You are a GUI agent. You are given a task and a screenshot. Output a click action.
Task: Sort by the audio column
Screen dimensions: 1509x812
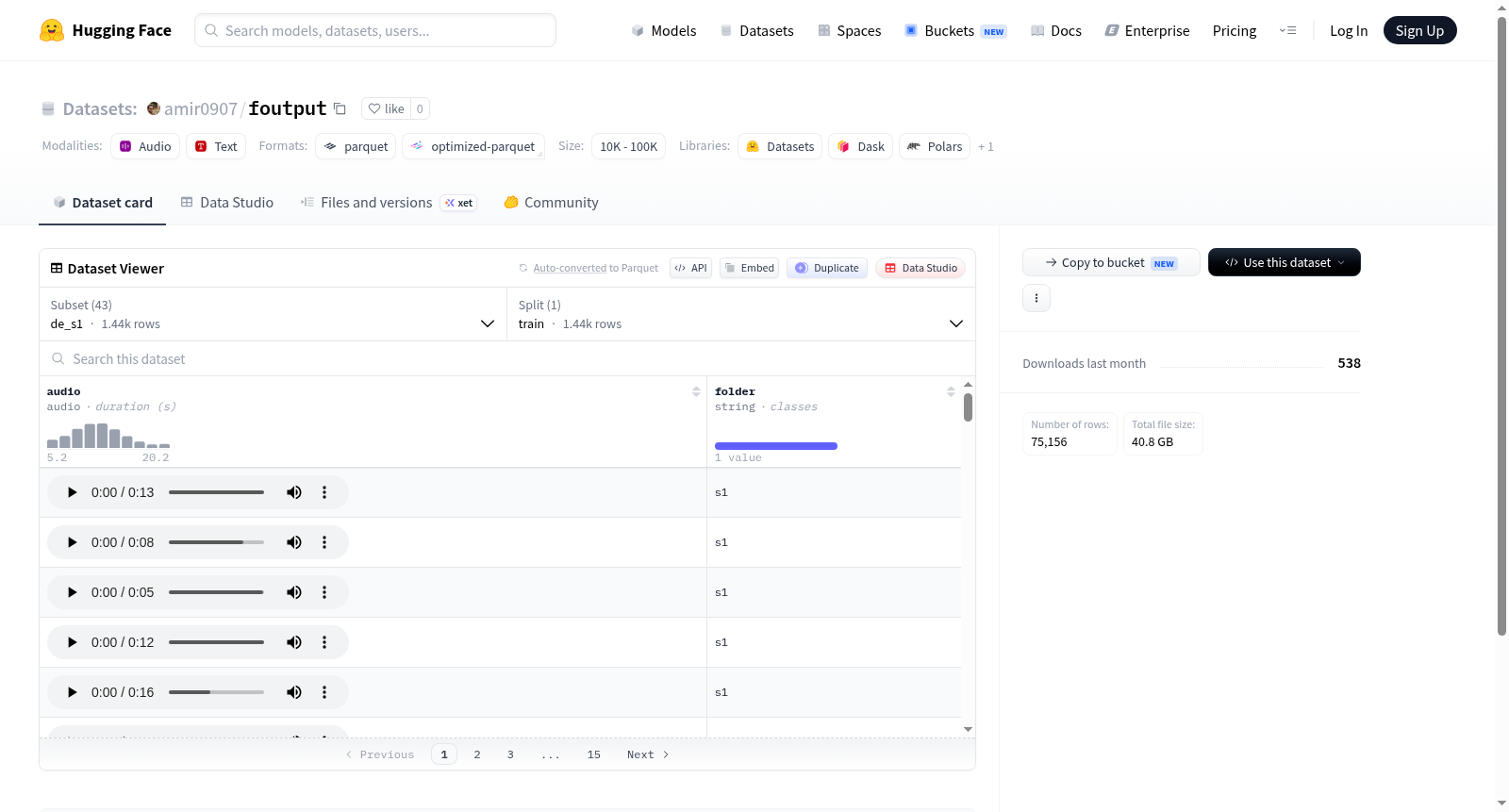(696, 391)
